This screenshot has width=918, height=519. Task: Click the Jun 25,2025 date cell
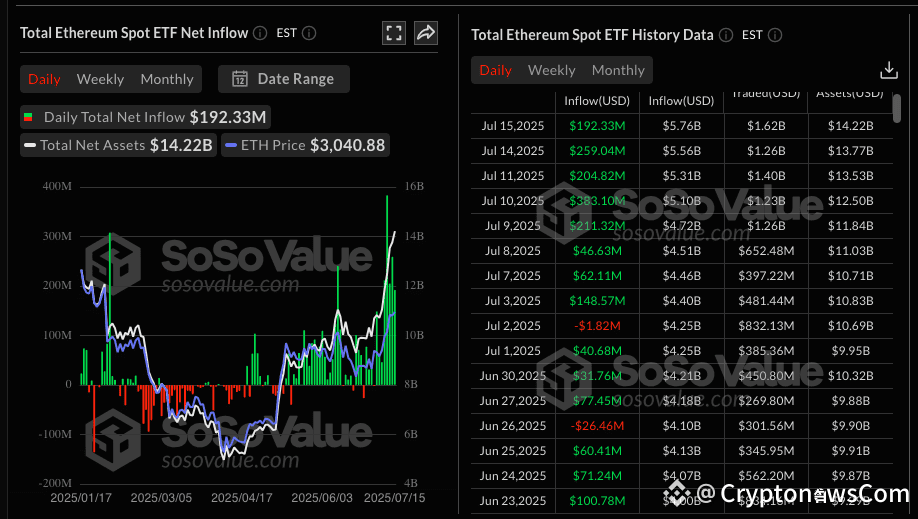tap(513, 451)
